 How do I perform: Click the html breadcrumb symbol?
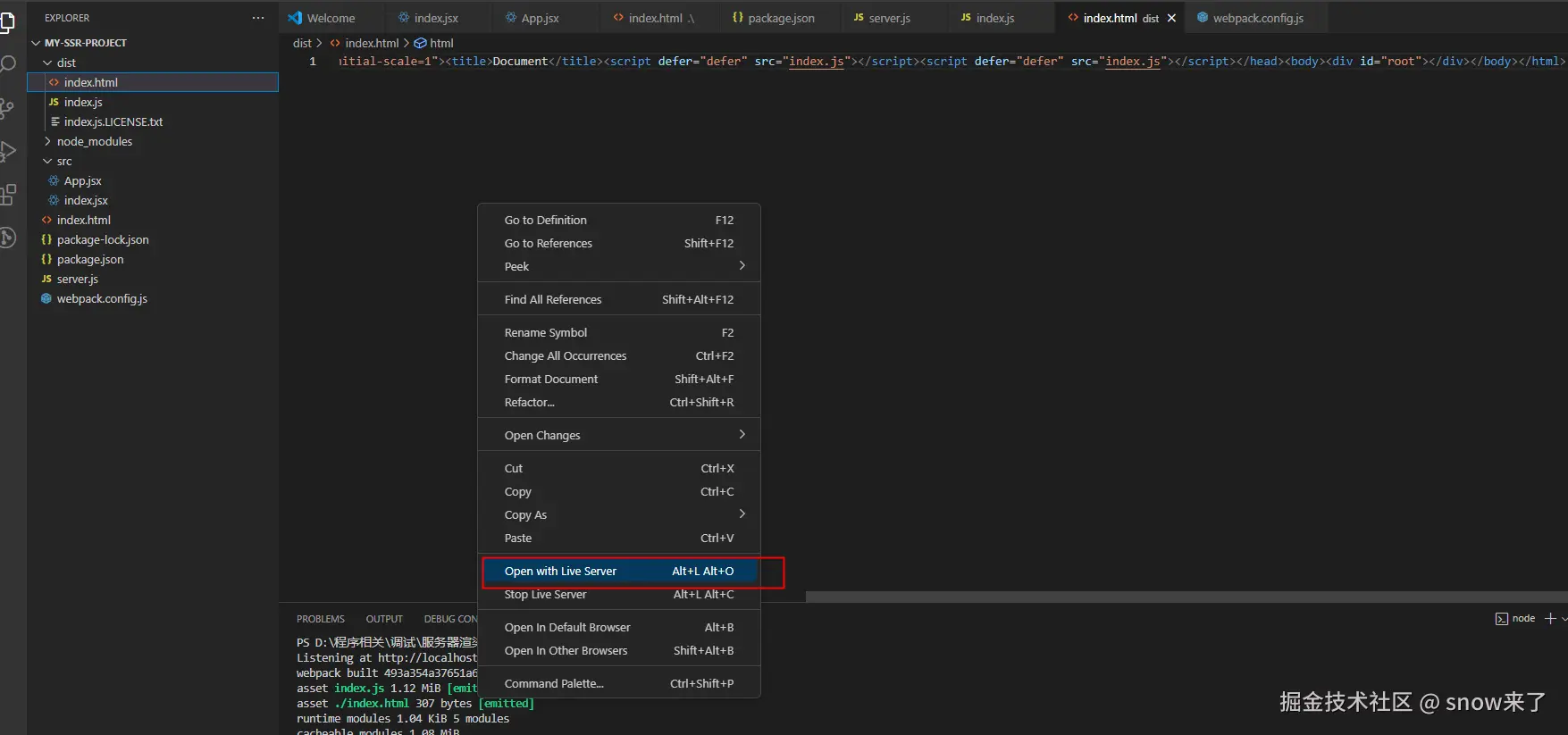pyautogui.click(x=434, y=43)
